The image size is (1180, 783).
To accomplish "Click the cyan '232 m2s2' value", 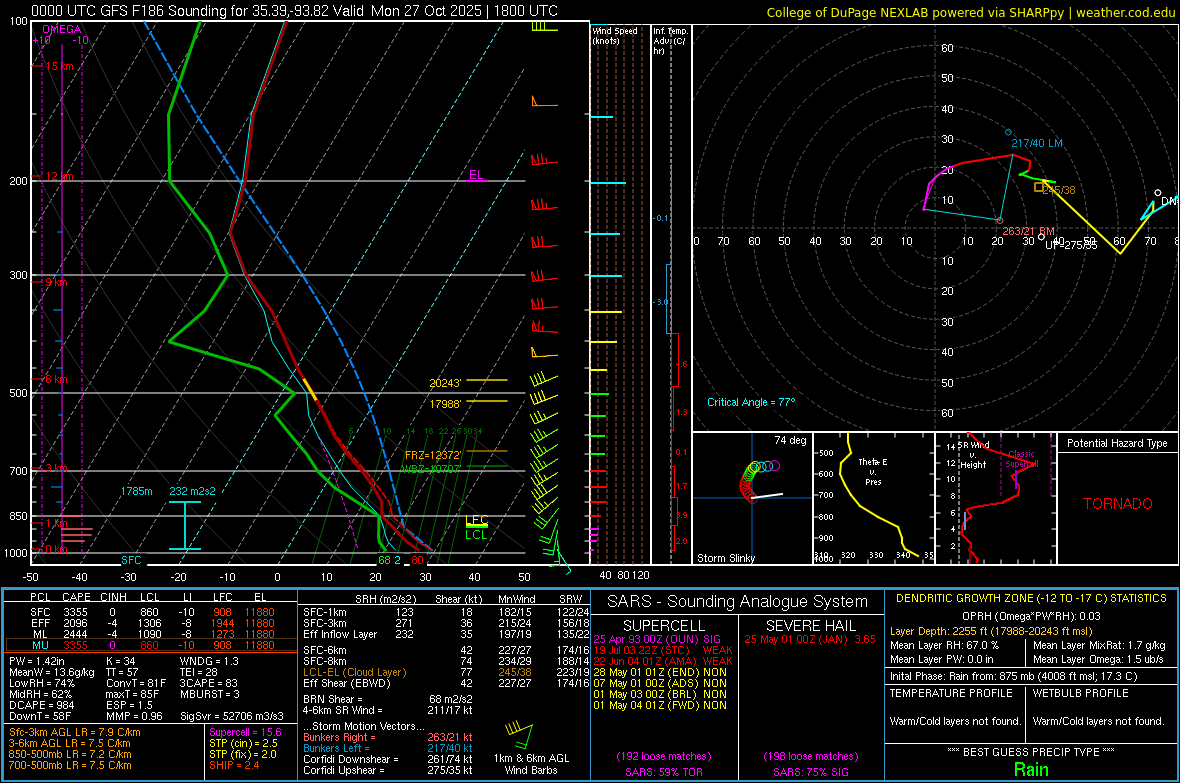I will pos(193,491).
